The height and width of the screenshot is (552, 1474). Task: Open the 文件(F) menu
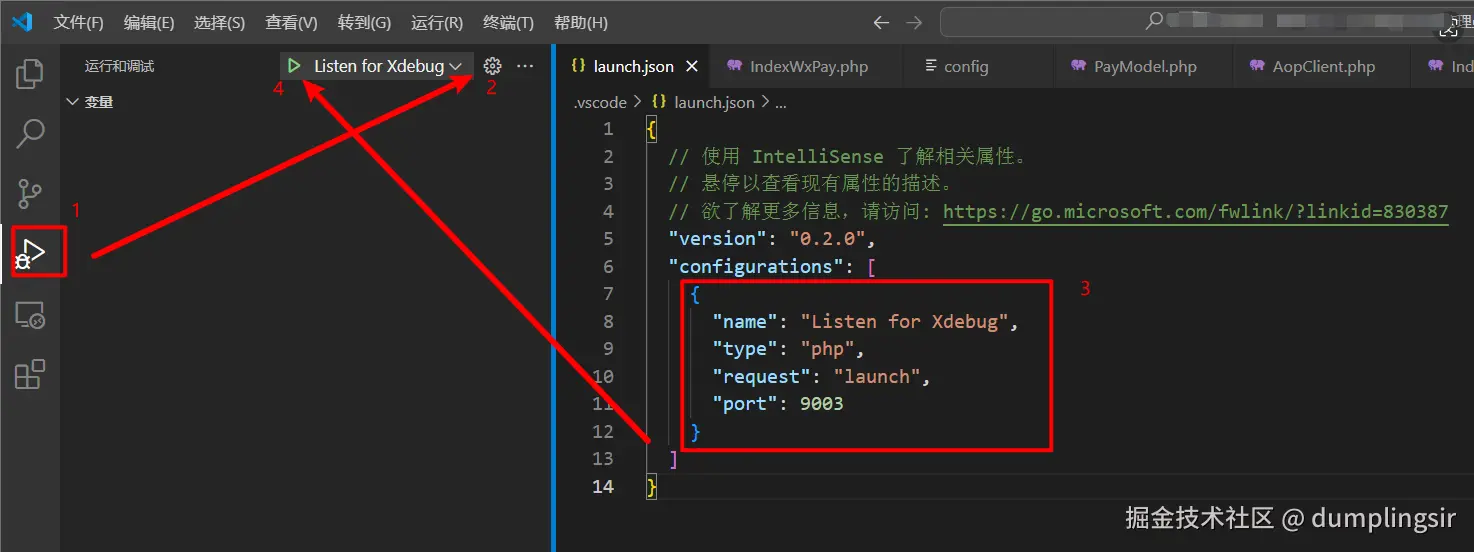[79, 22]
